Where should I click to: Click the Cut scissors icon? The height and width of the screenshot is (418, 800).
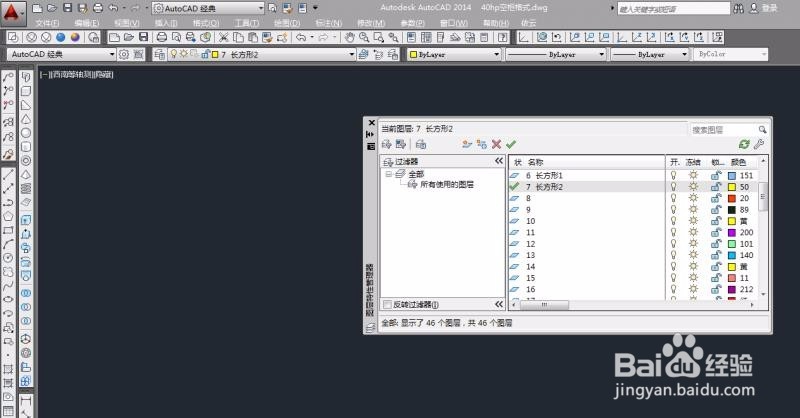tap(223, 37)
